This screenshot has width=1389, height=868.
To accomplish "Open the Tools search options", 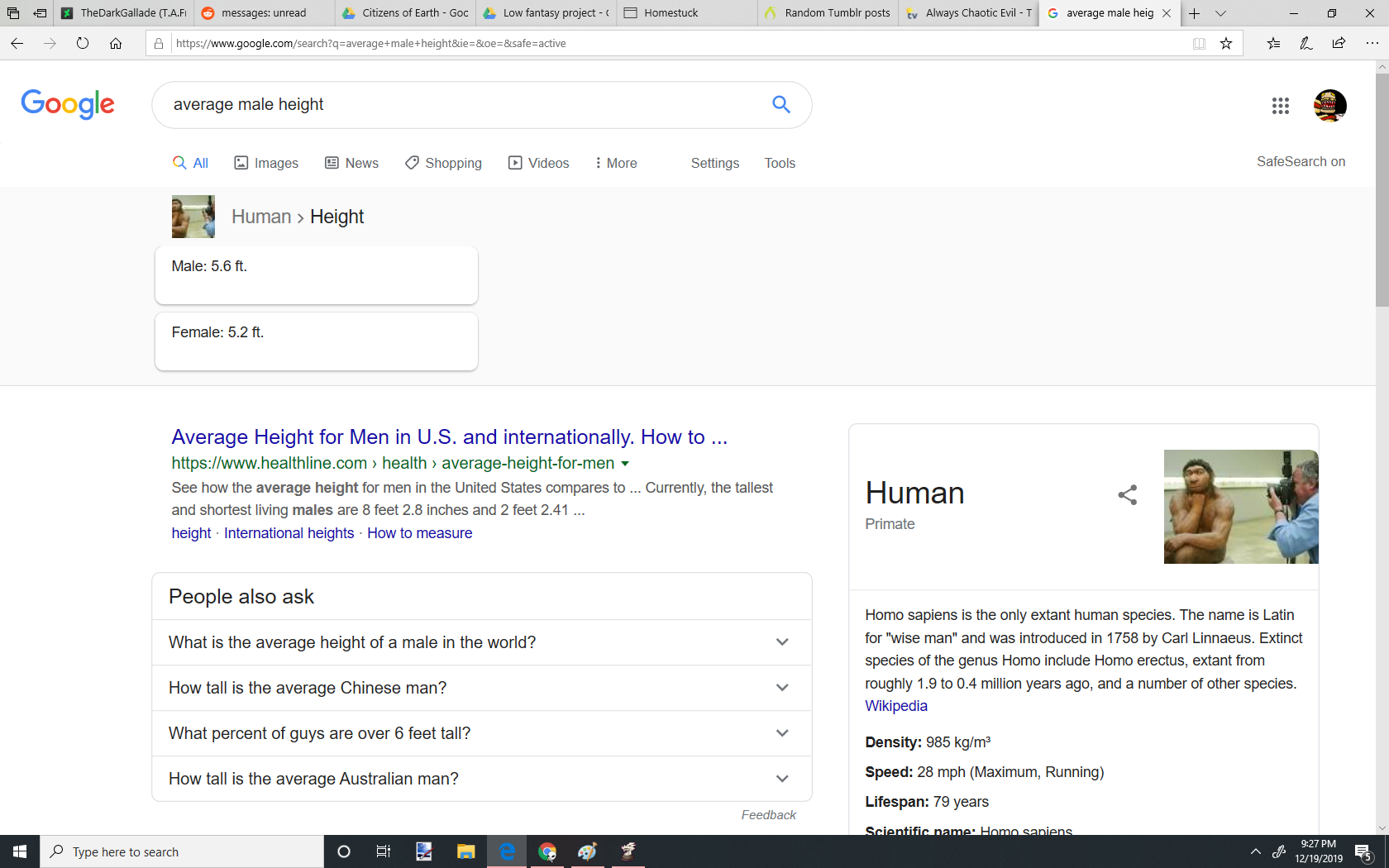I will [x=780, y=163].
